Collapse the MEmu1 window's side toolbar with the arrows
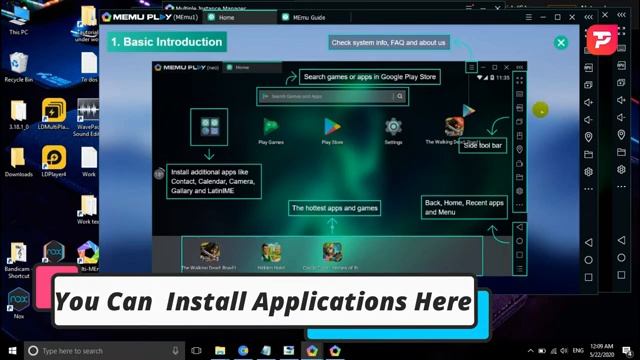Image resolution: width=640 pixels, height=360 pixels. [x=588, y=17]
